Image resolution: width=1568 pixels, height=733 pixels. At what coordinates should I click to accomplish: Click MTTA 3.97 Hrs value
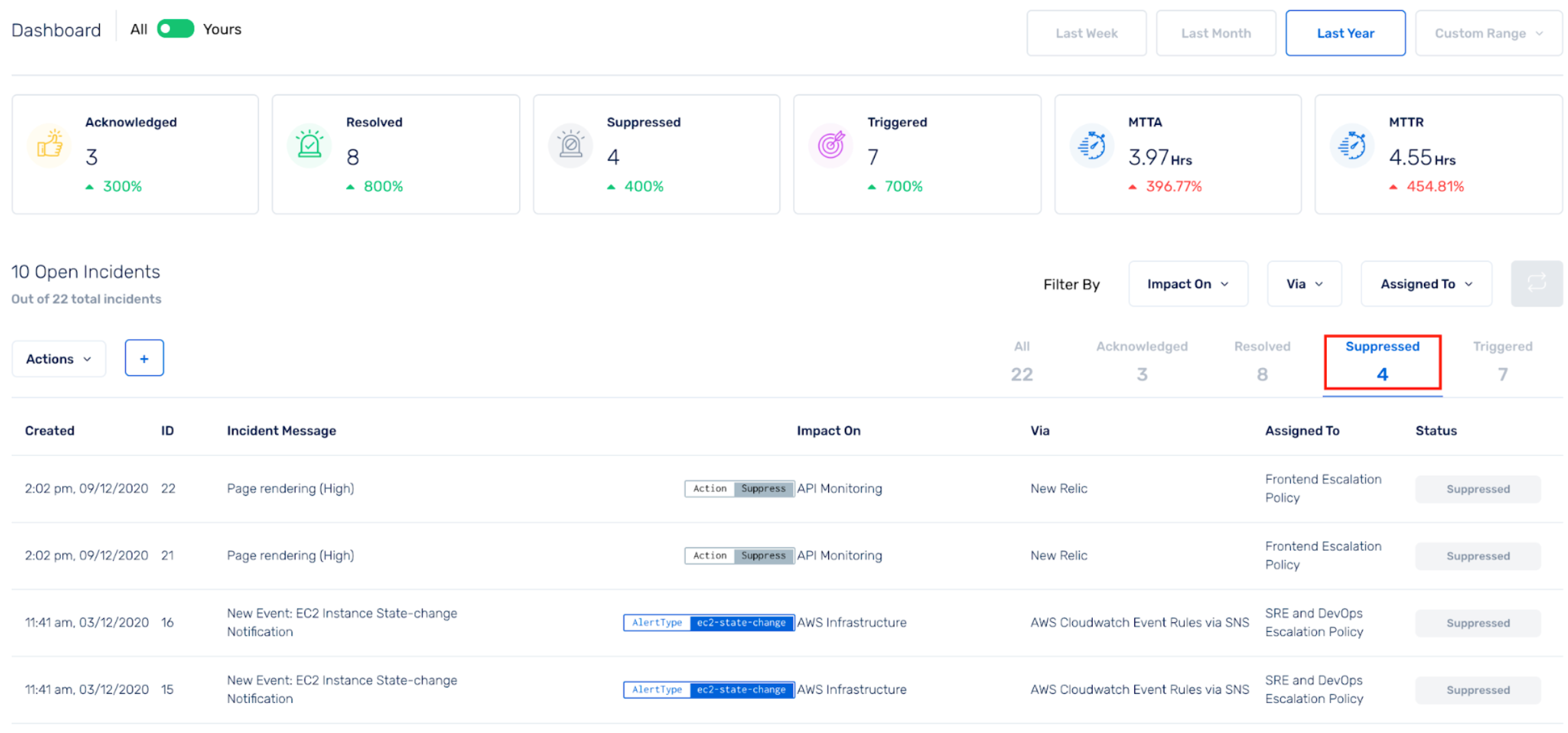click(1160, 158)
